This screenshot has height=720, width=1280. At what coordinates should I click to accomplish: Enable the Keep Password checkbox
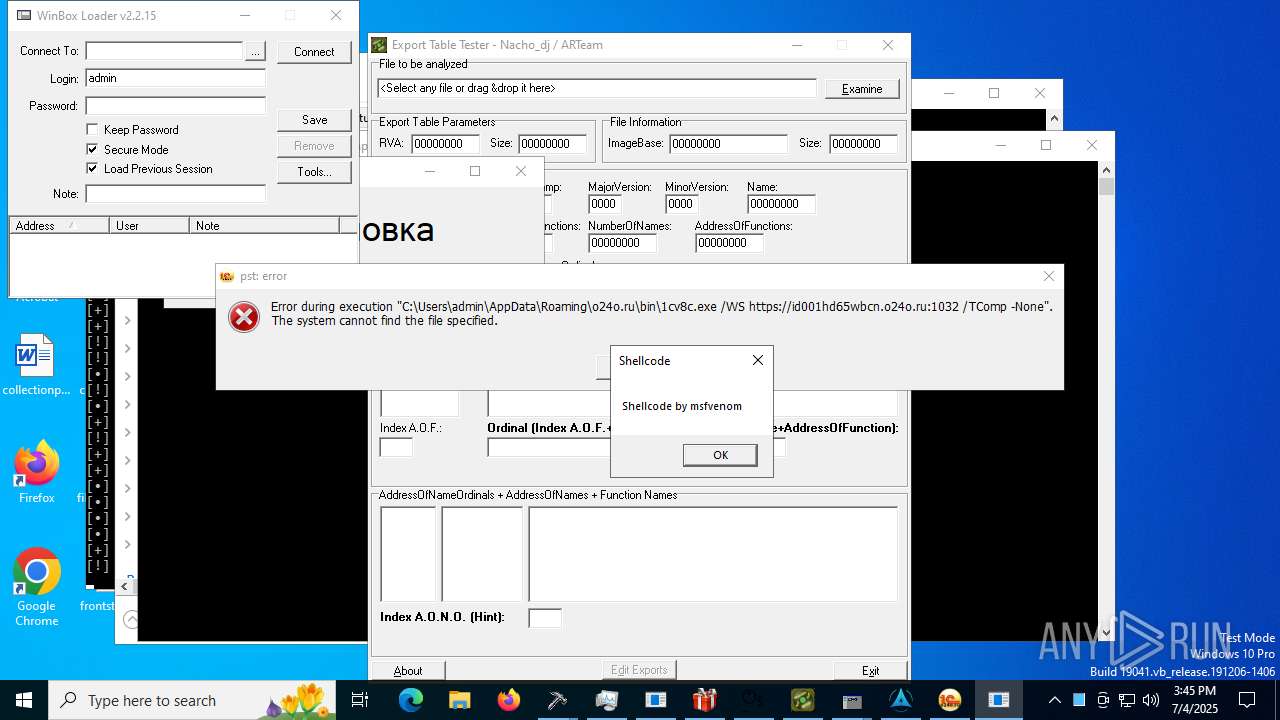[x=92, y=130]
